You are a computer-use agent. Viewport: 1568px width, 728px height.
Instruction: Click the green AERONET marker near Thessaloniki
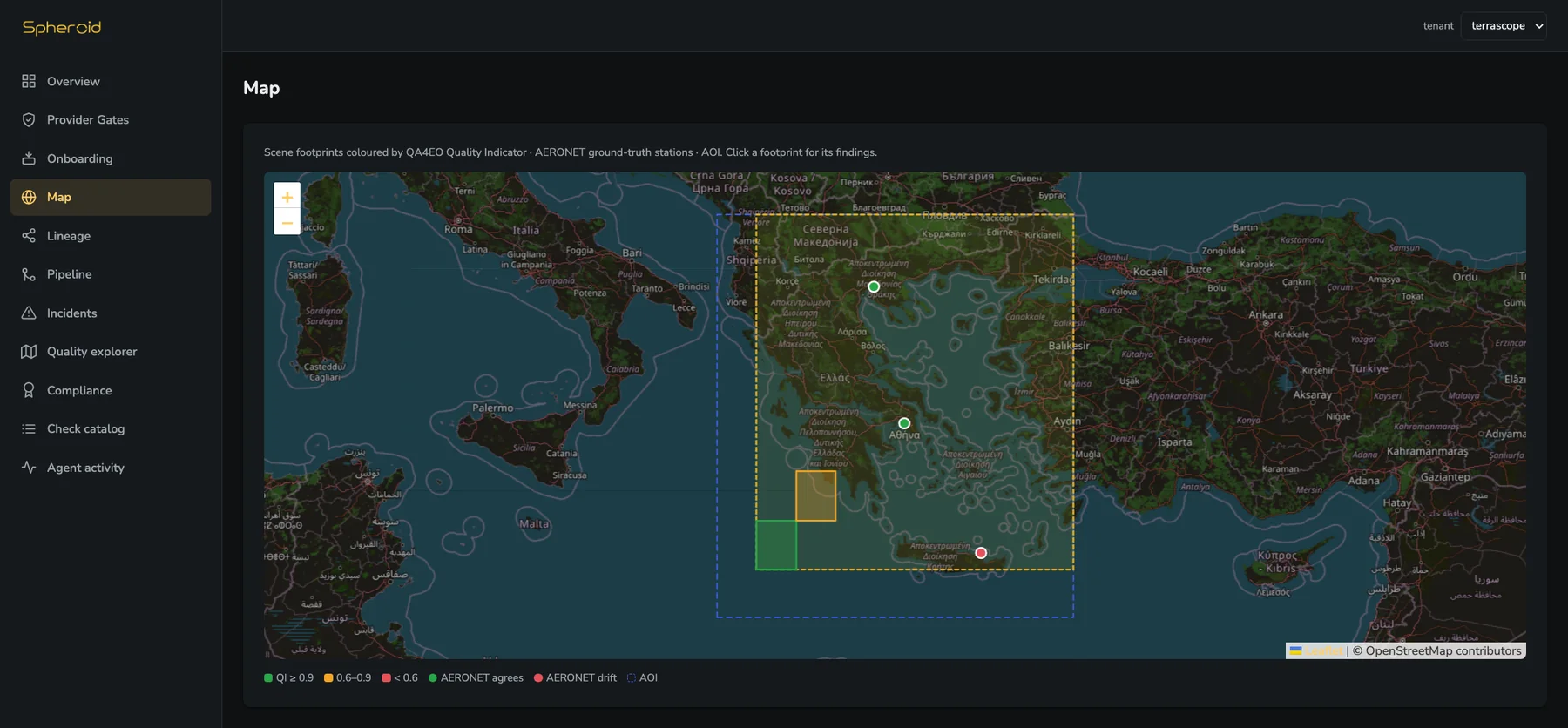(x=874, y=286)
